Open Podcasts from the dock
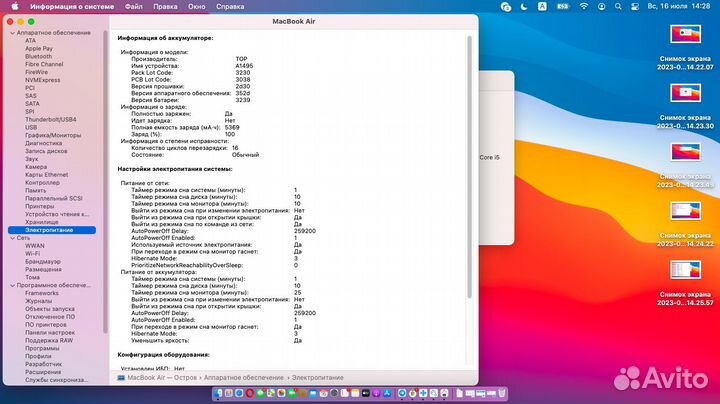This screenshot has height=404, width=720. pos(376,393)
